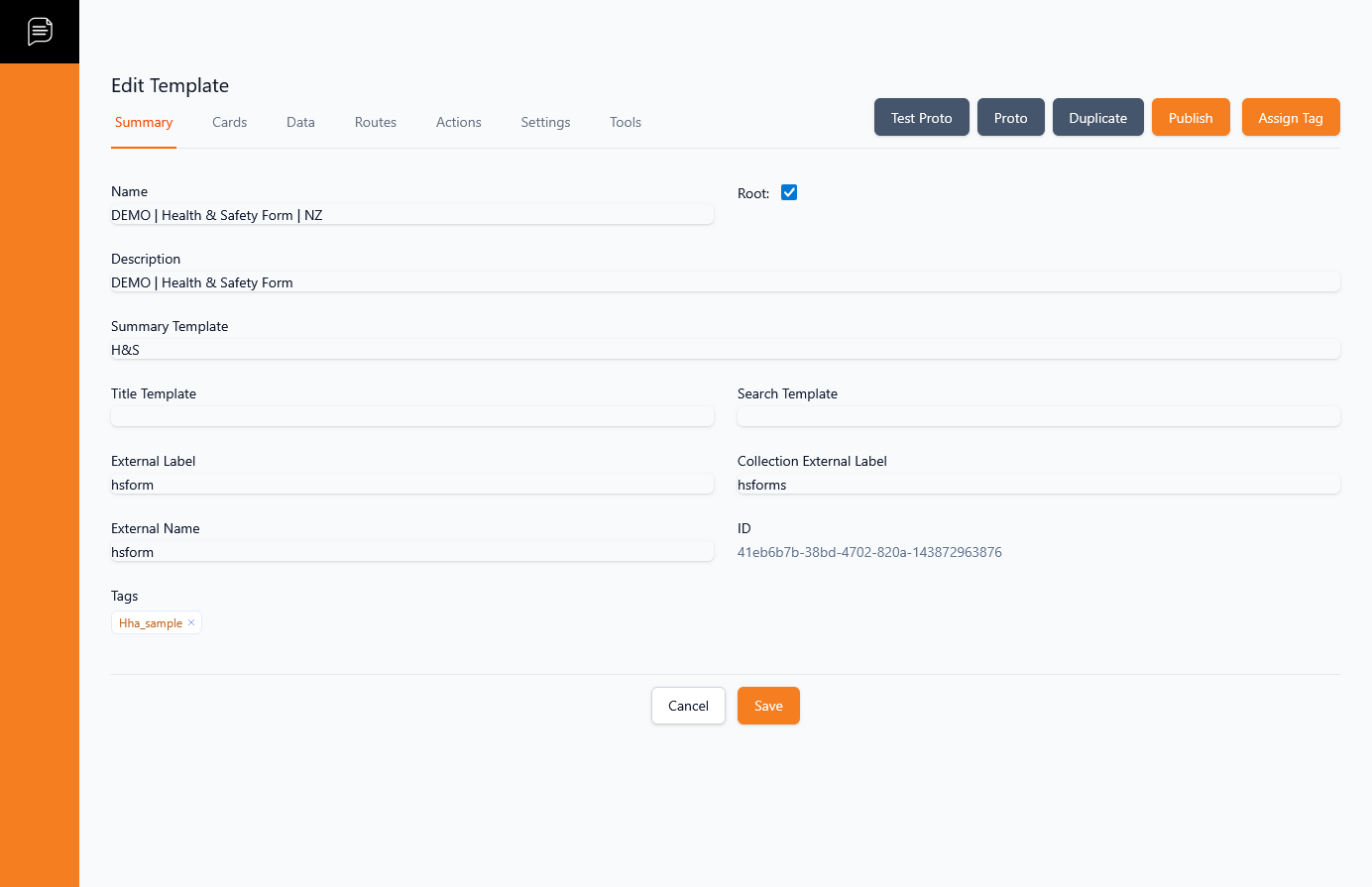Image resolution: width=1372 pixels, height=887 pixels.
Task: Open the Tools tab
Action: point(626,122)
